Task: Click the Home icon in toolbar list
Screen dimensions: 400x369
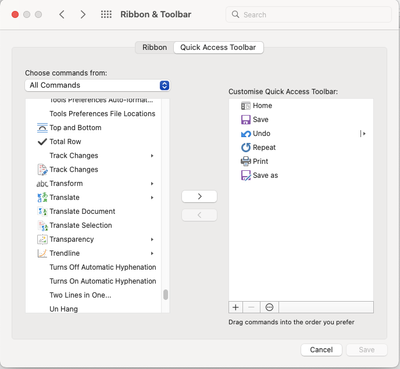Action: pyautogui.click(x=246, y=106)
